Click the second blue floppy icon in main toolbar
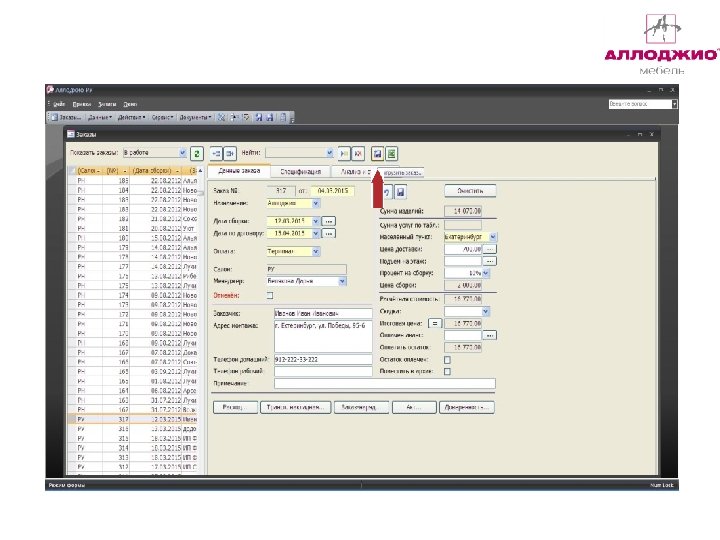 coord(270,118)
